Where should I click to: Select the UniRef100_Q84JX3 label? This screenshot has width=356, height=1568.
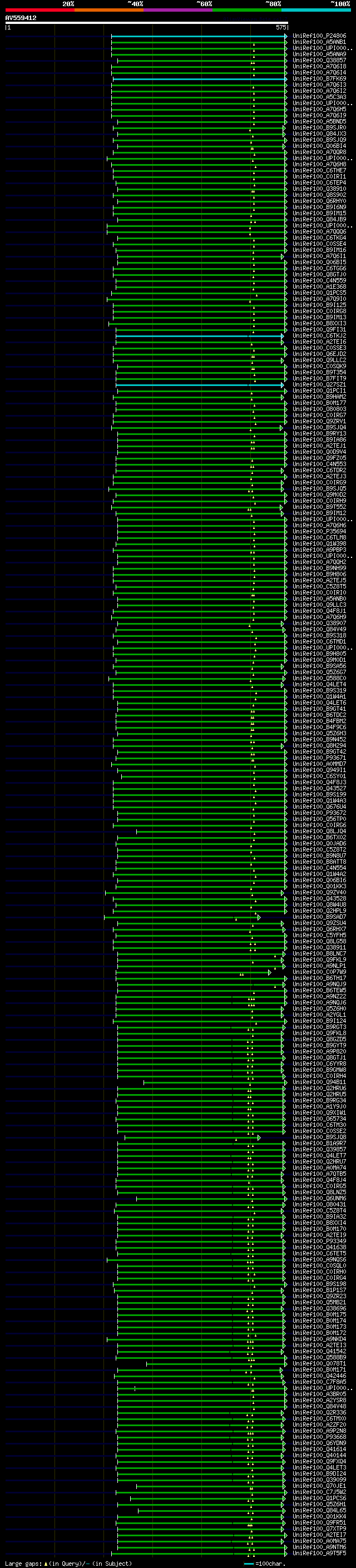(x=319, y=134)
